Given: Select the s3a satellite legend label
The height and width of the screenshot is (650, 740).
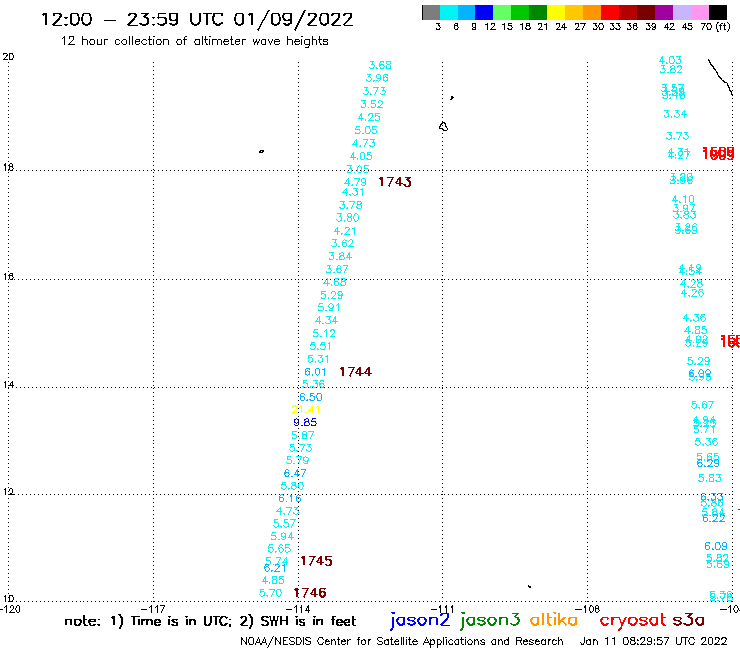Looking at the screenshot, I should click(x=689, y=621).
